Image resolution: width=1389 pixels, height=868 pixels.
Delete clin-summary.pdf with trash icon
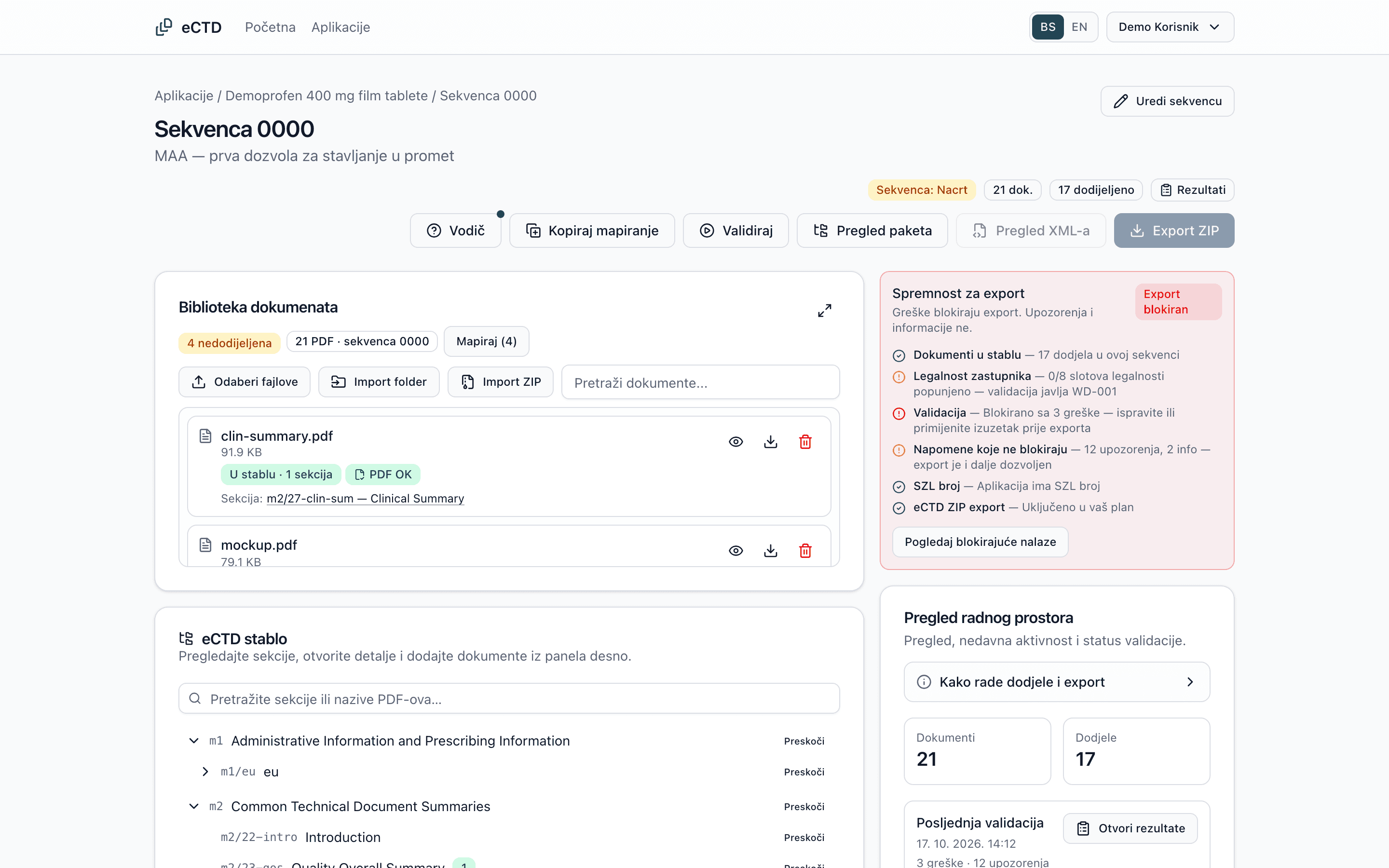click(x=805, y=441)
